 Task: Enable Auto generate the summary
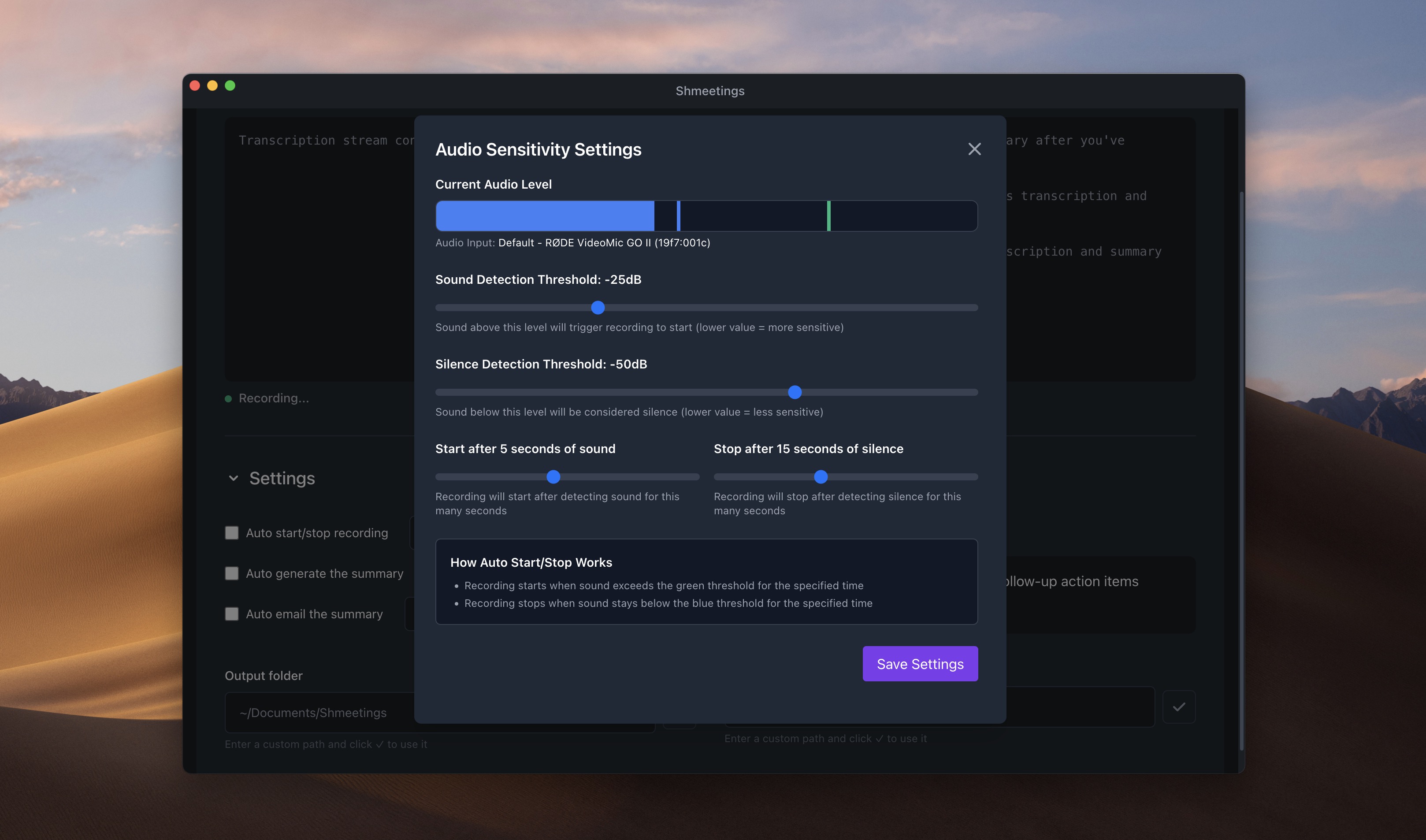point(232,573)
